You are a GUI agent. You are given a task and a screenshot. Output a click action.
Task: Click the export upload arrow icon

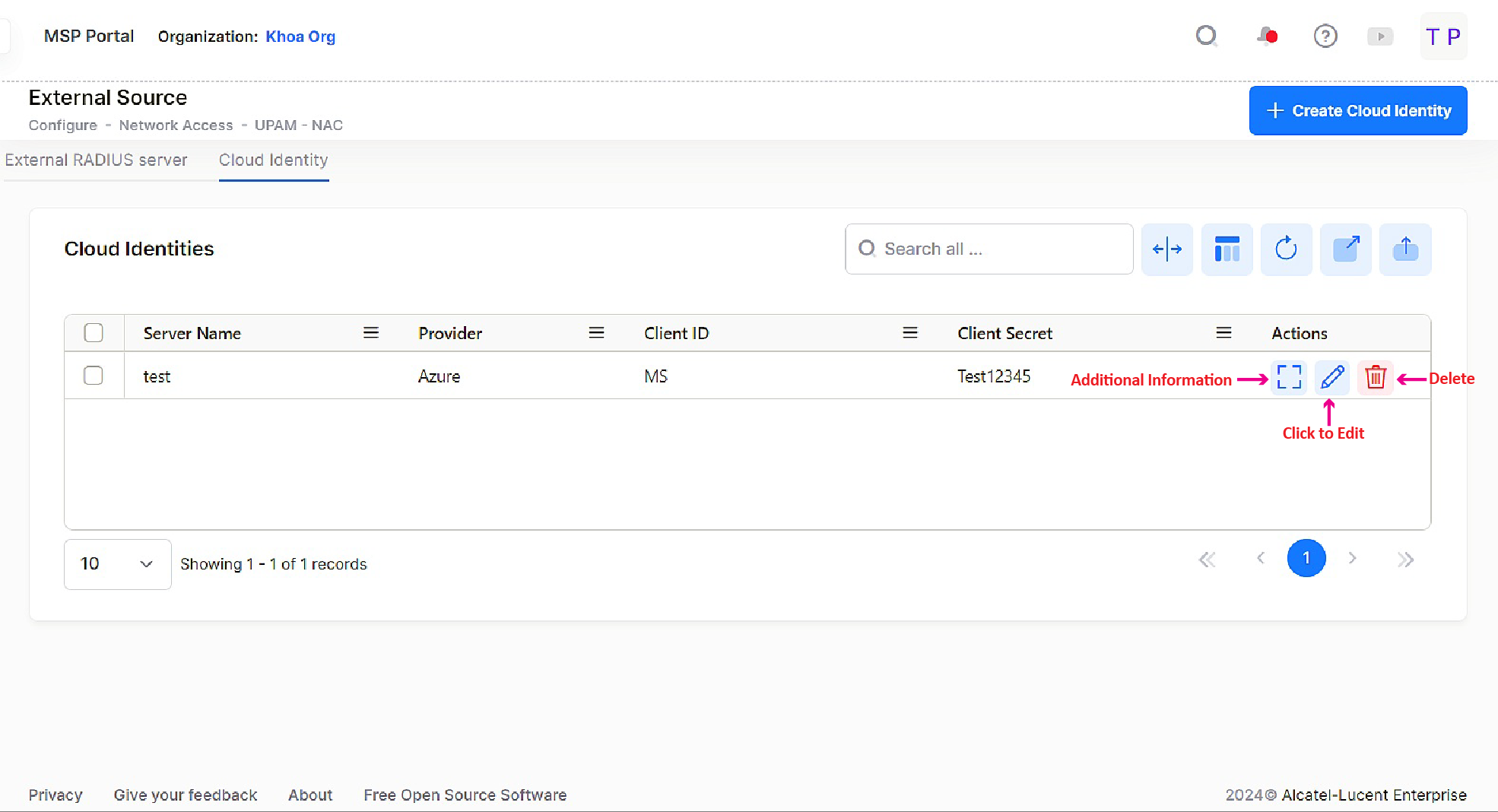click(x=1405, y=249)
